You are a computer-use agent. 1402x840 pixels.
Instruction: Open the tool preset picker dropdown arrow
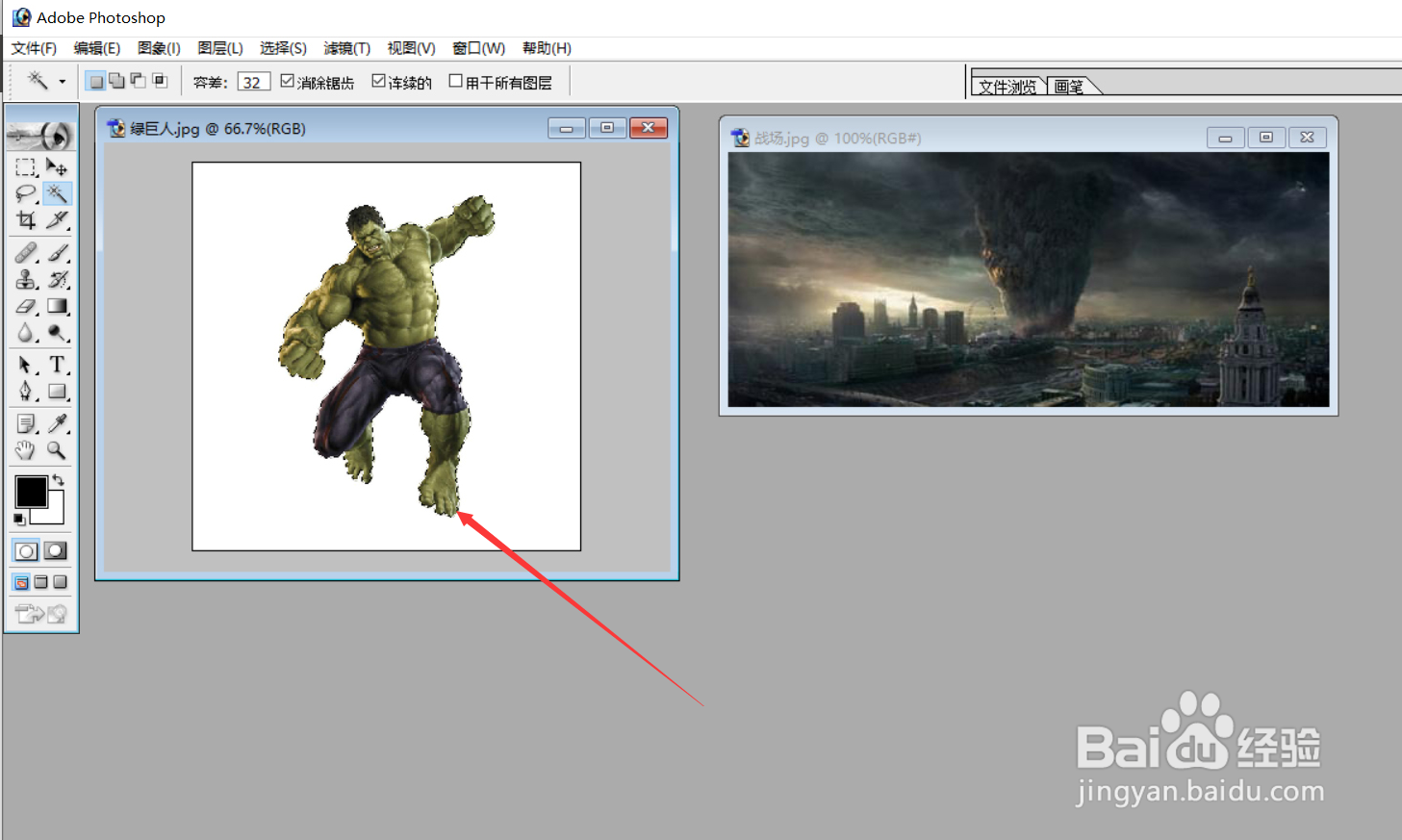[x=63, y=82]
